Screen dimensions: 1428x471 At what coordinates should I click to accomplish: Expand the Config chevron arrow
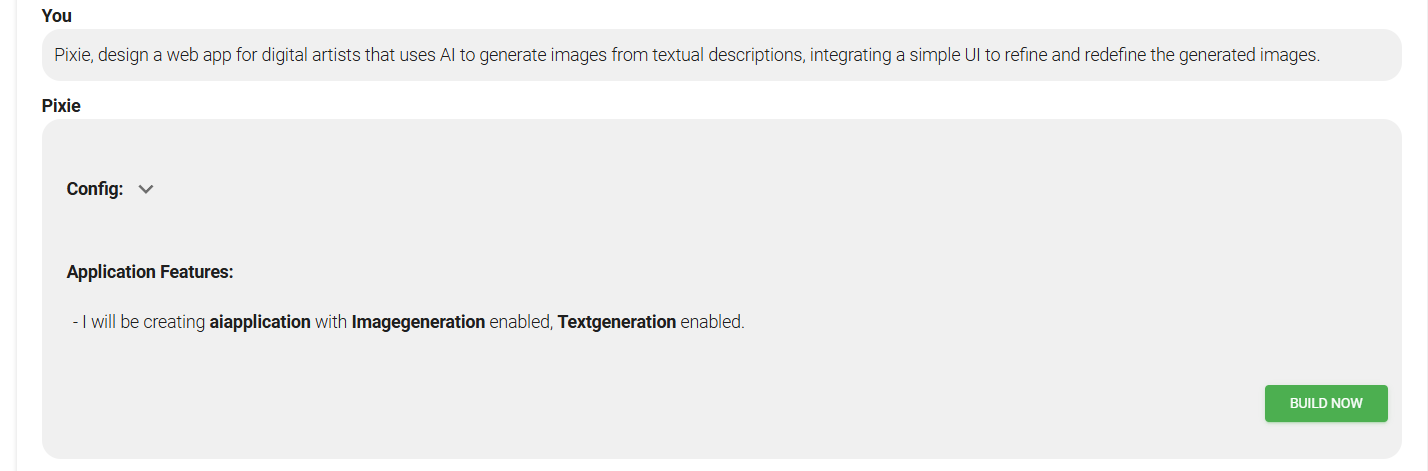(146, 189)
